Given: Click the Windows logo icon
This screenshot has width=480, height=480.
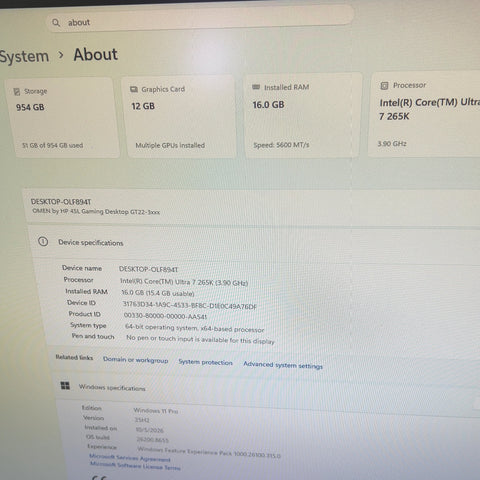Looking at the screenshot, I should click(x=65, y=386).
